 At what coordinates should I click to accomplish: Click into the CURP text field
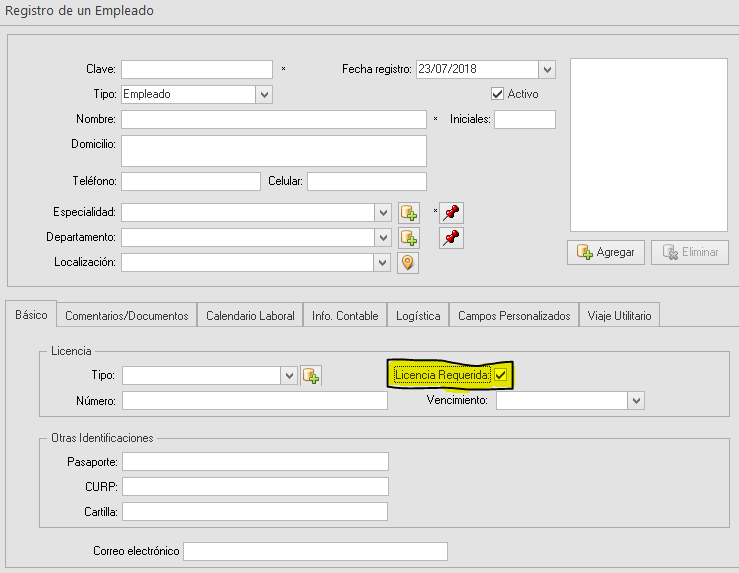(x=255, y=486)
